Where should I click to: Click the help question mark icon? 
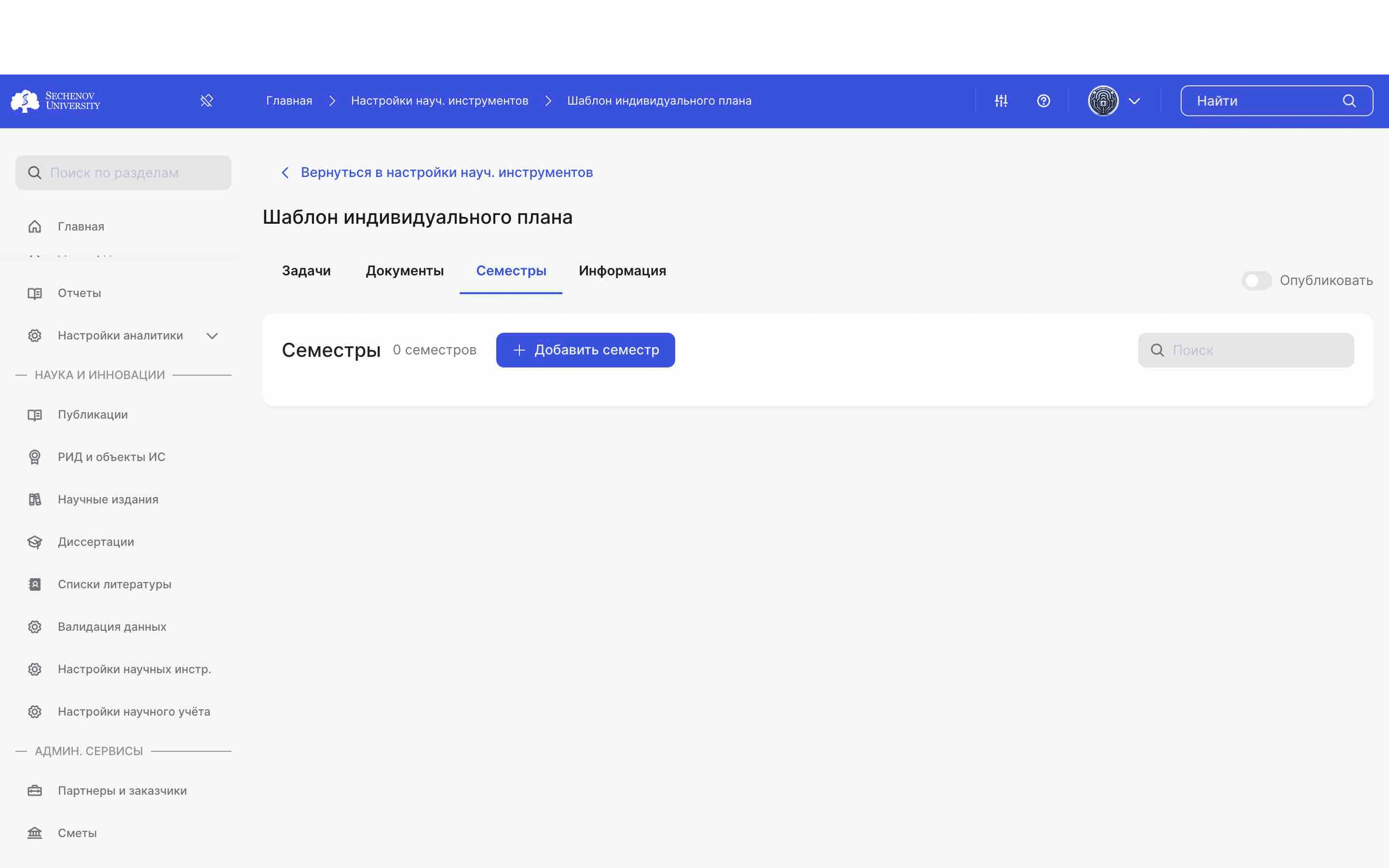(x=1043, y=100)
